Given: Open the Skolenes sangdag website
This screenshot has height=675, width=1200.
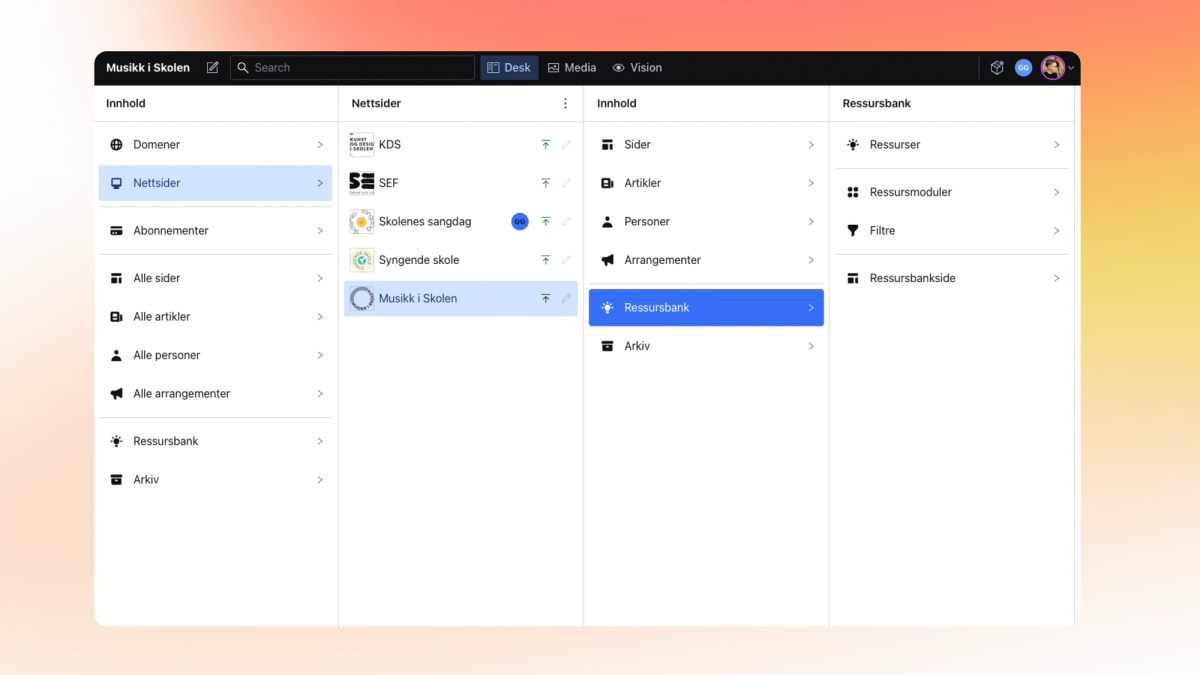Looking at the screenshot, I should (x=461, y=222).
